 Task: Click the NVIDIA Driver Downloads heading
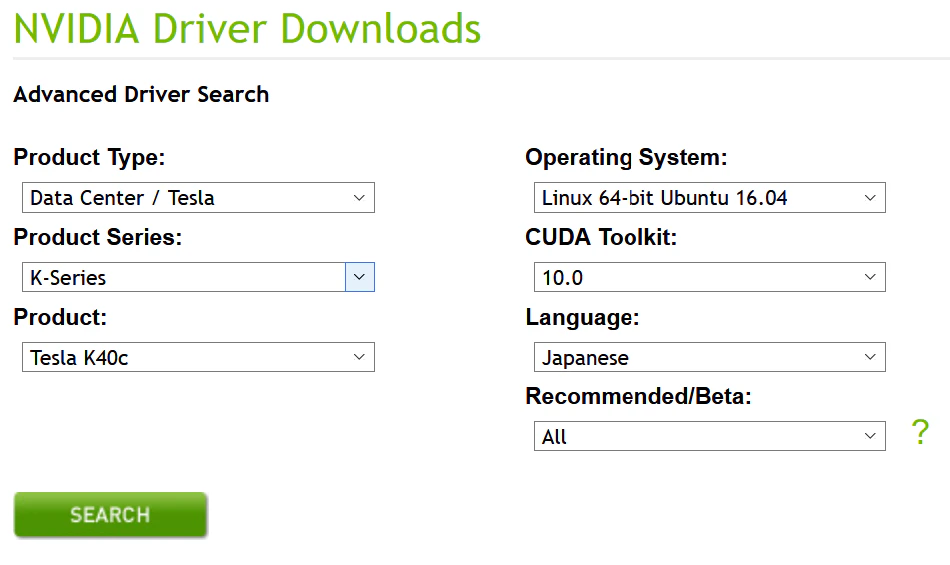247,28
